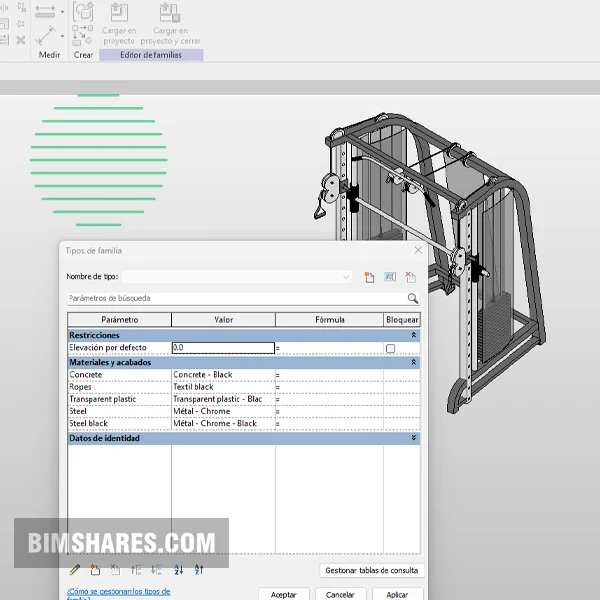Click the Elevación por defecto value field
The height and width of the screenshot is (600, 600).
222,348
